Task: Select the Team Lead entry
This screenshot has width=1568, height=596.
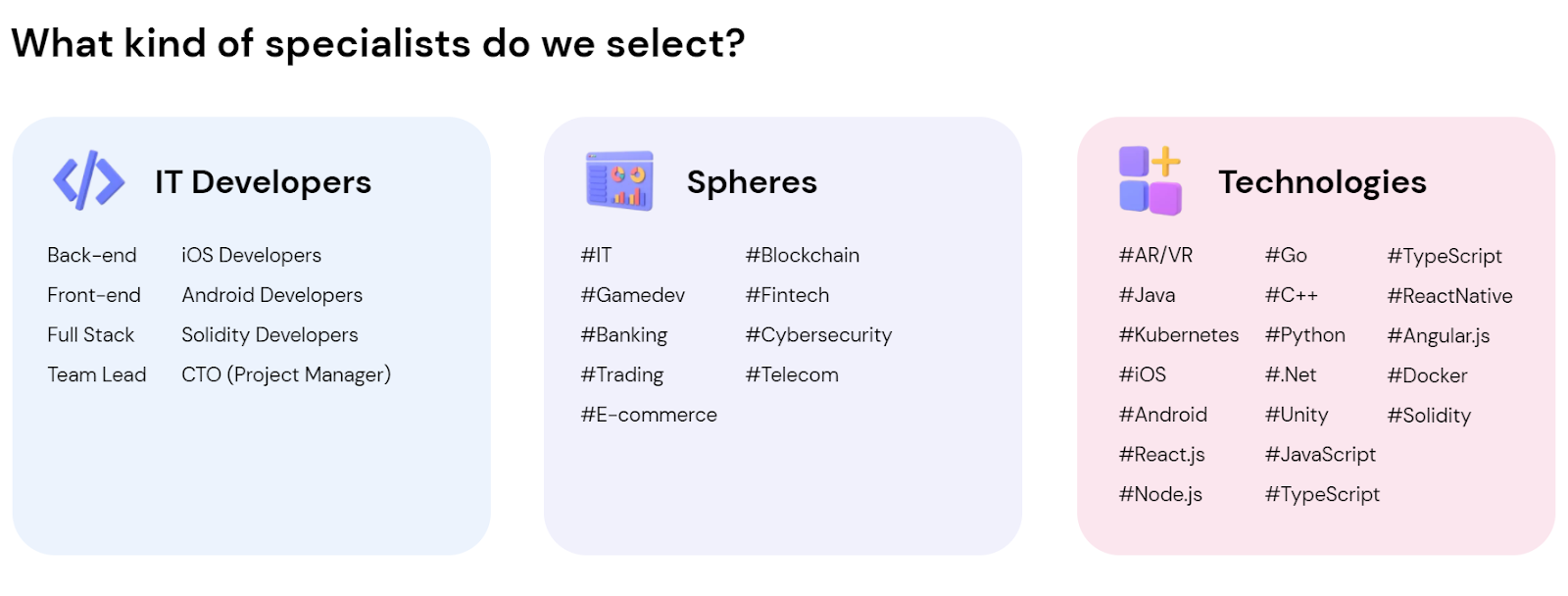Action: (97, 374)
